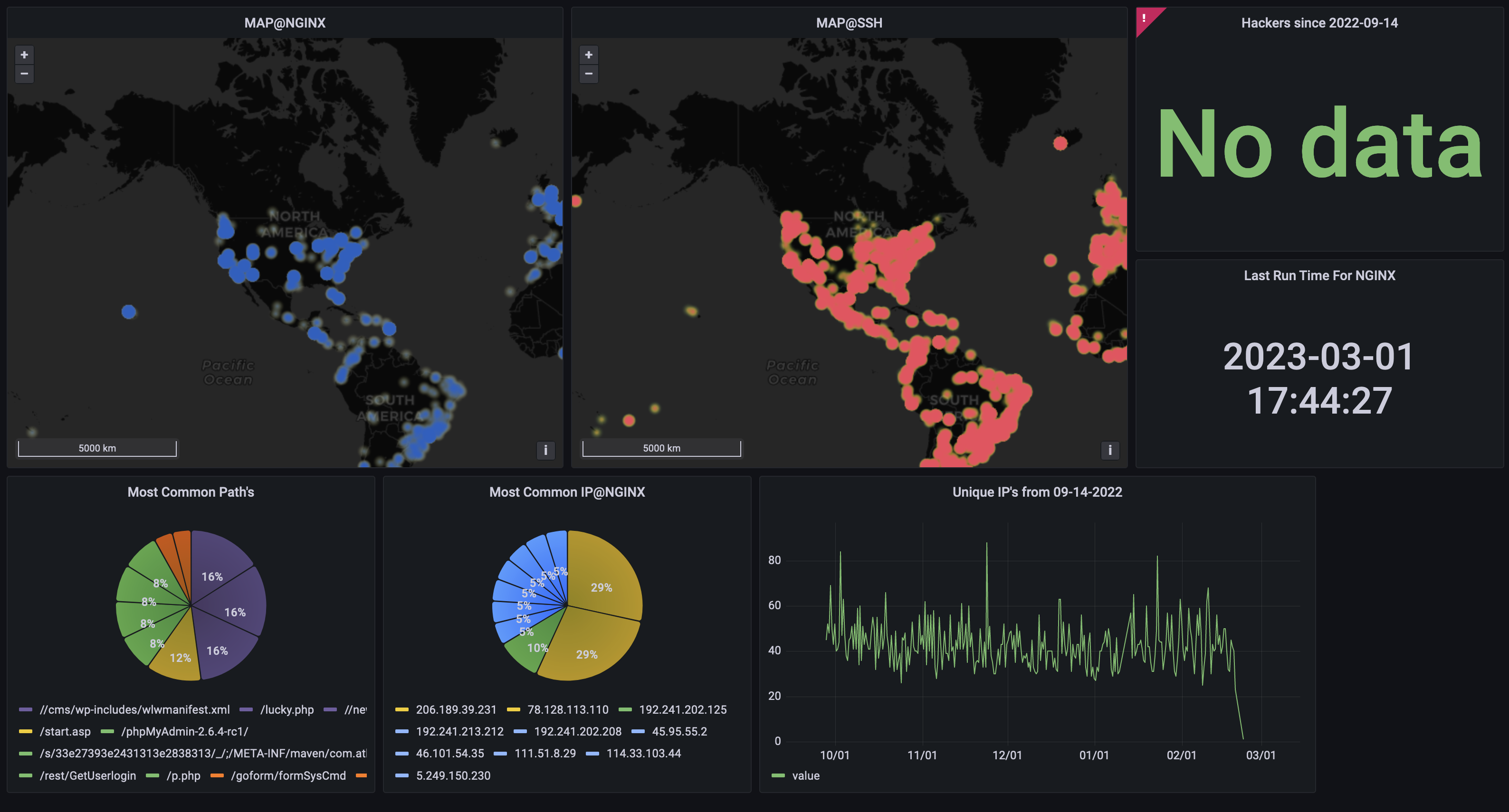Viewport: 1509px width, 812px height.
Task: Open the MAP@NGINX panel title menu
Action: point(285,23)
